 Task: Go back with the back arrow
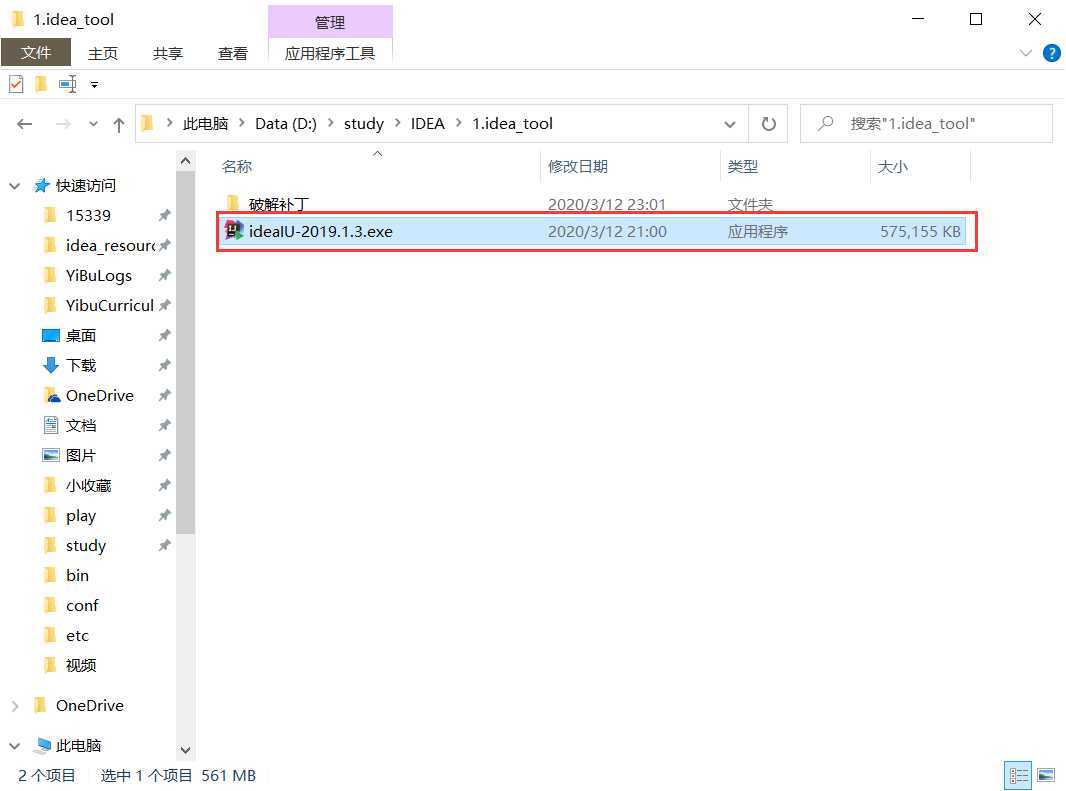pyautogui.click(x=24, y=124)
